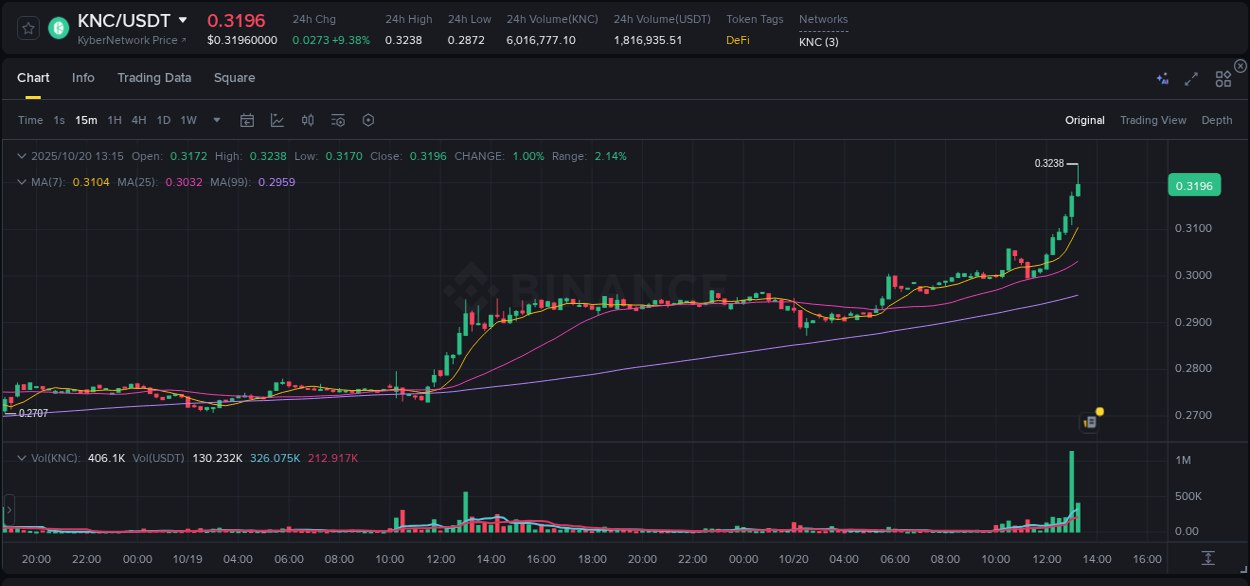Launch the AI sparkle analysis icon
This screenshot has width=1250, height=586.
(1162, 79)
